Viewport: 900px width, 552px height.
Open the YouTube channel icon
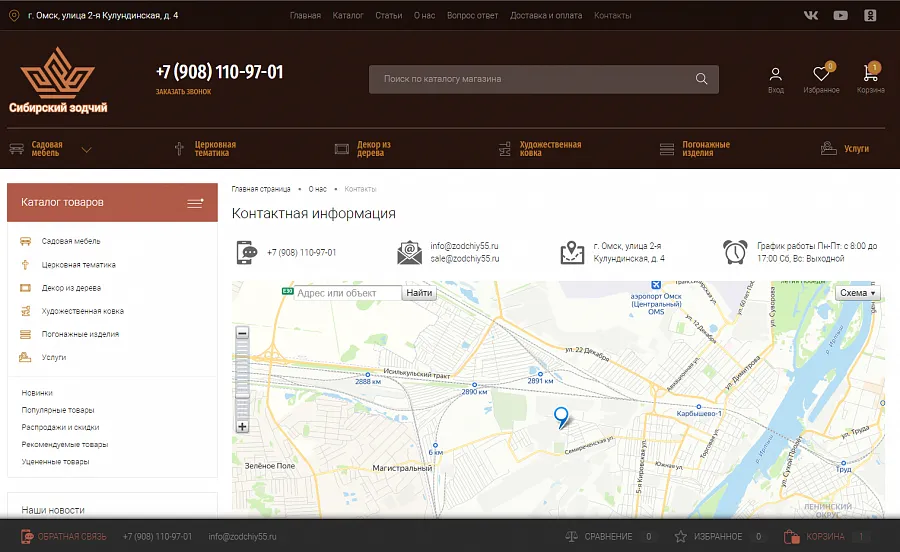point(840,15)
